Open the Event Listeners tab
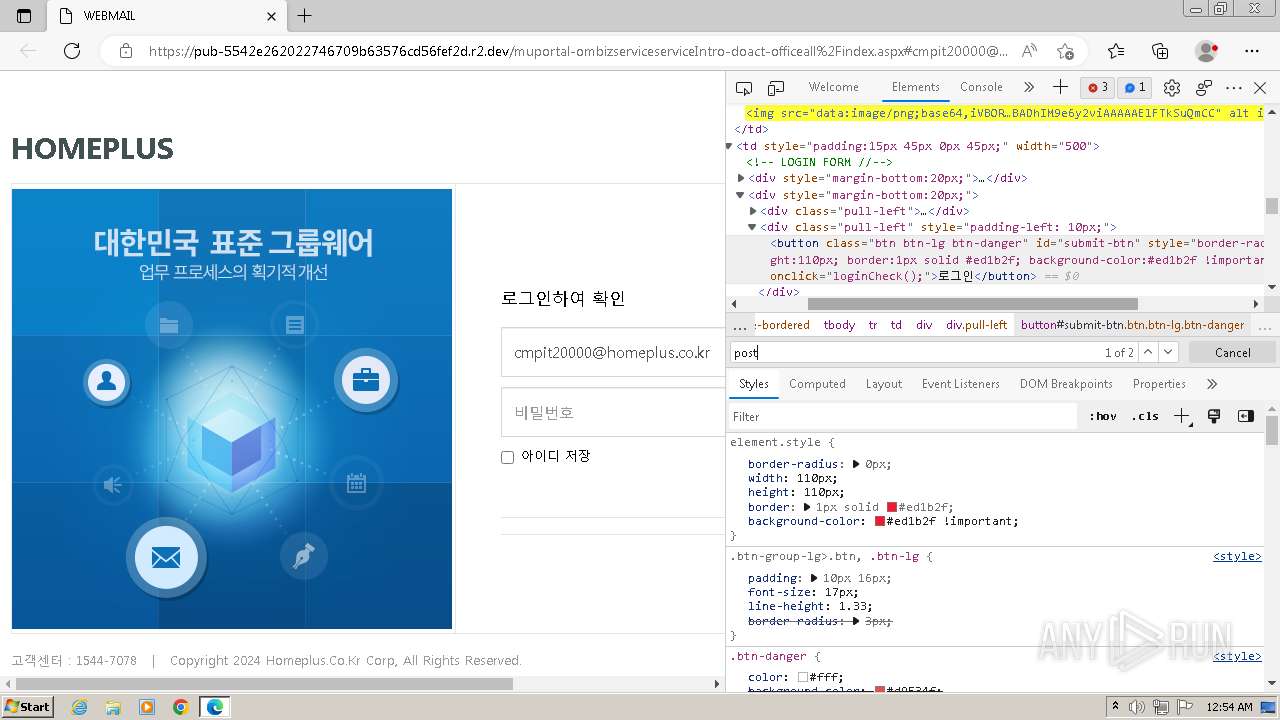 [x=960, y=384]
